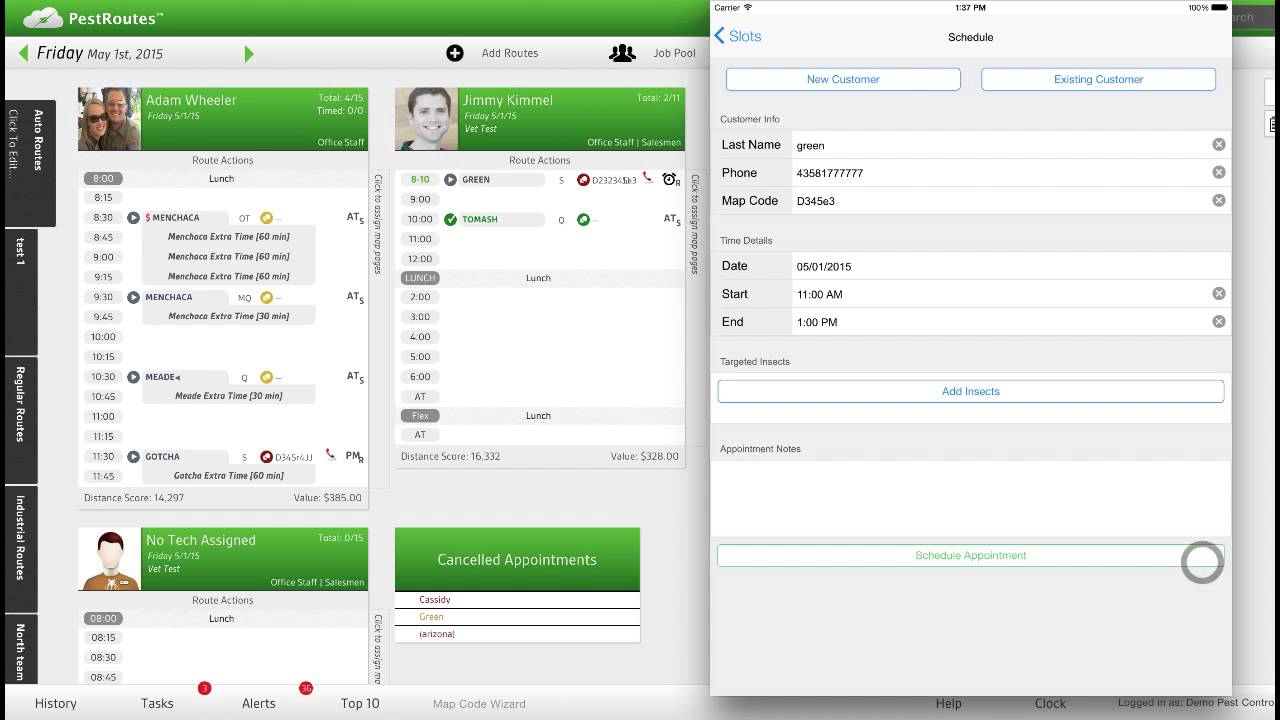The image size is (1280, 720).
Task: Click Schedule Appointment button
Action: (970, 555)
